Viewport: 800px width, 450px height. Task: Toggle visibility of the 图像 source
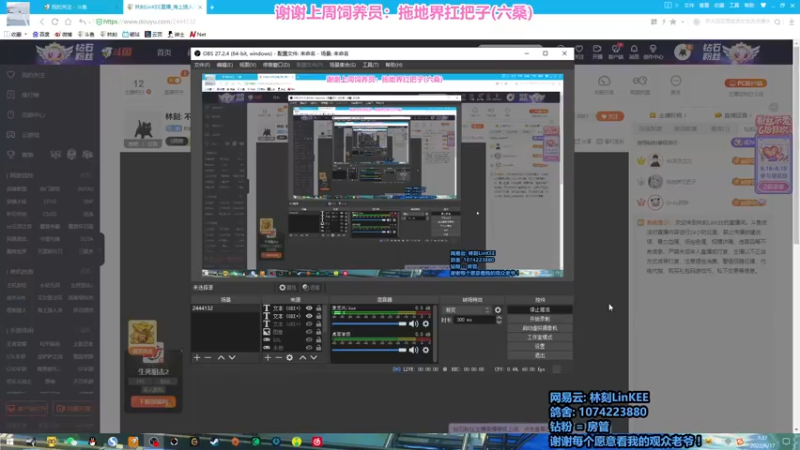309,332
